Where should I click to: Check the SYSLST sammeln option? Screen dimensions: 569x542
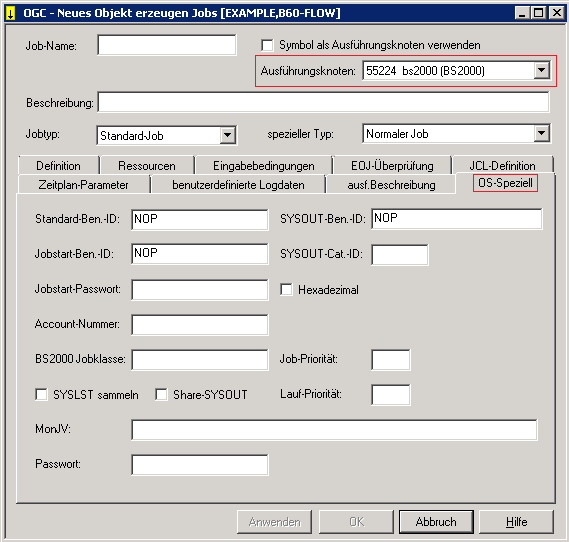41,394
